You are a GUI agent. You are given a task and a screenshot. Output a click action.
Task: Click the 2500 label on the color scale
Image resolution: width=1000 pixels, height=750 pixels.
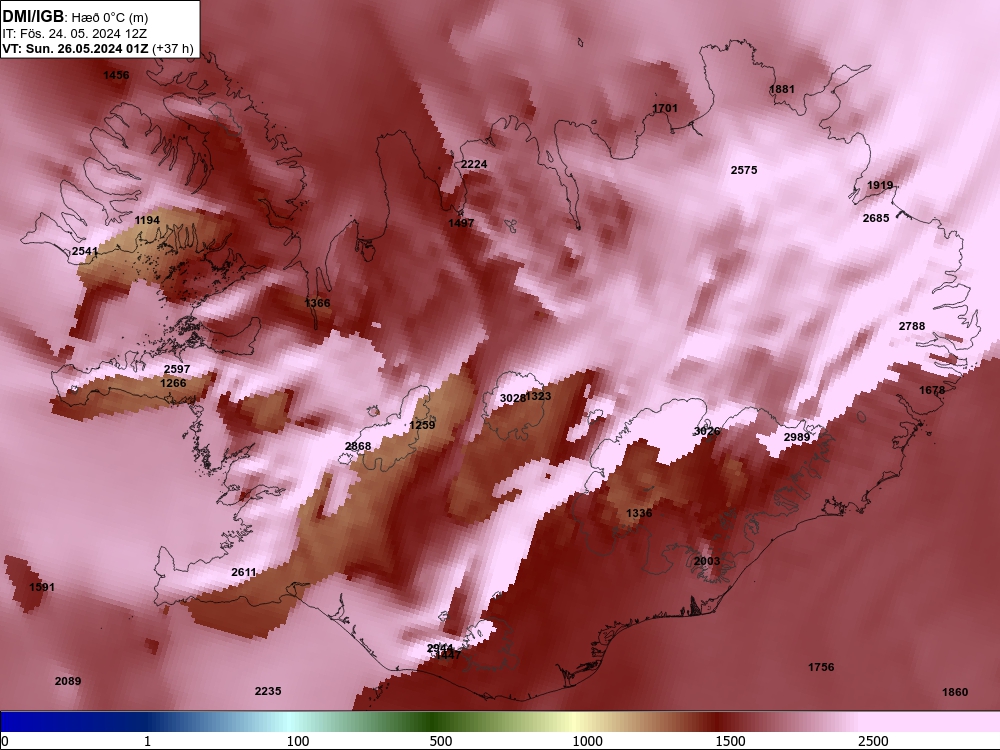click(x=872, y=741)
